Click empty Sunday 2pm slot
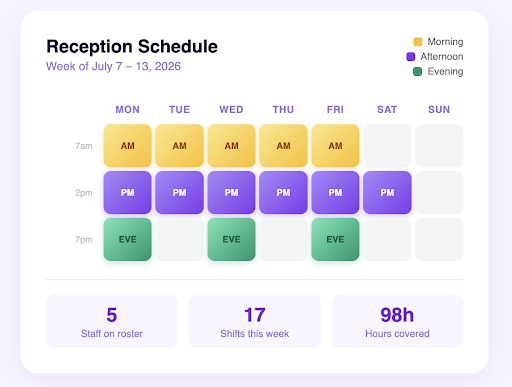512x387 pixels. 439,192
